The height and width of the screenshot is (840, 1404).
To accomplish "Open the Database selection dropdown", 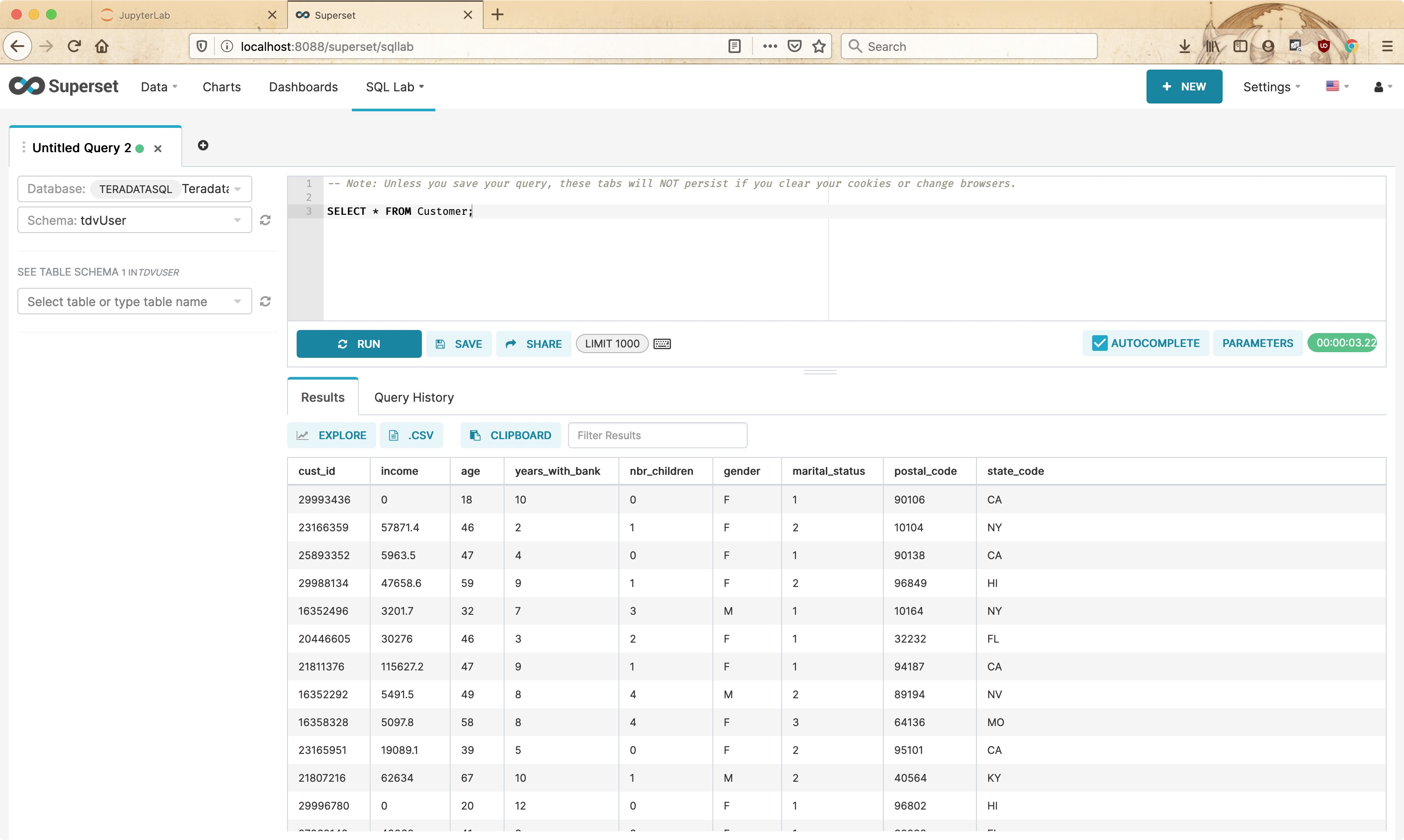I will 135,189.
